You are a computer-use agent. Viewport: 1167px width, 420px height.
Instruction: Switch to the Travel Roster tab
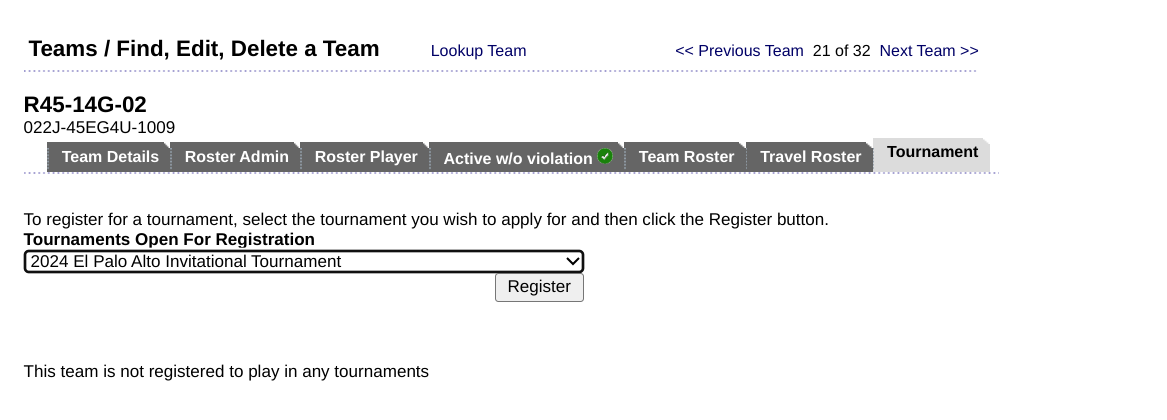(x=810, y=157)
